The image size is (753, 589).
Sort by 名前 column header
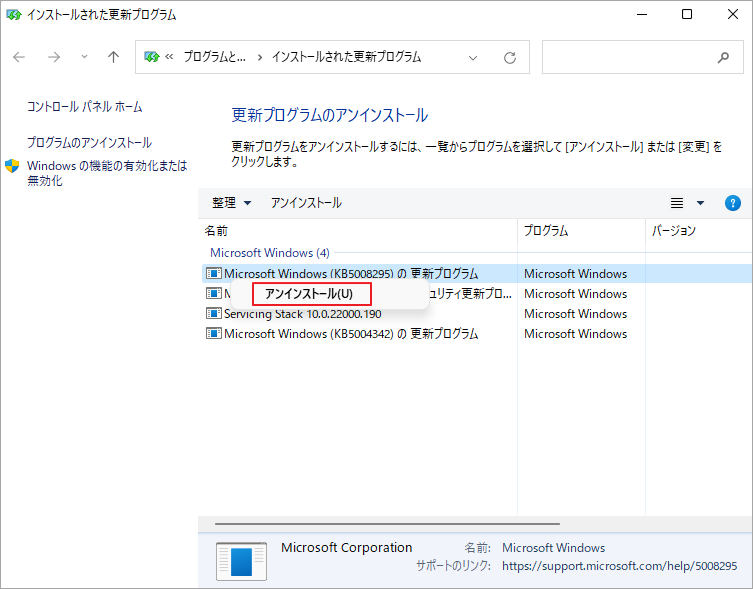357,231
